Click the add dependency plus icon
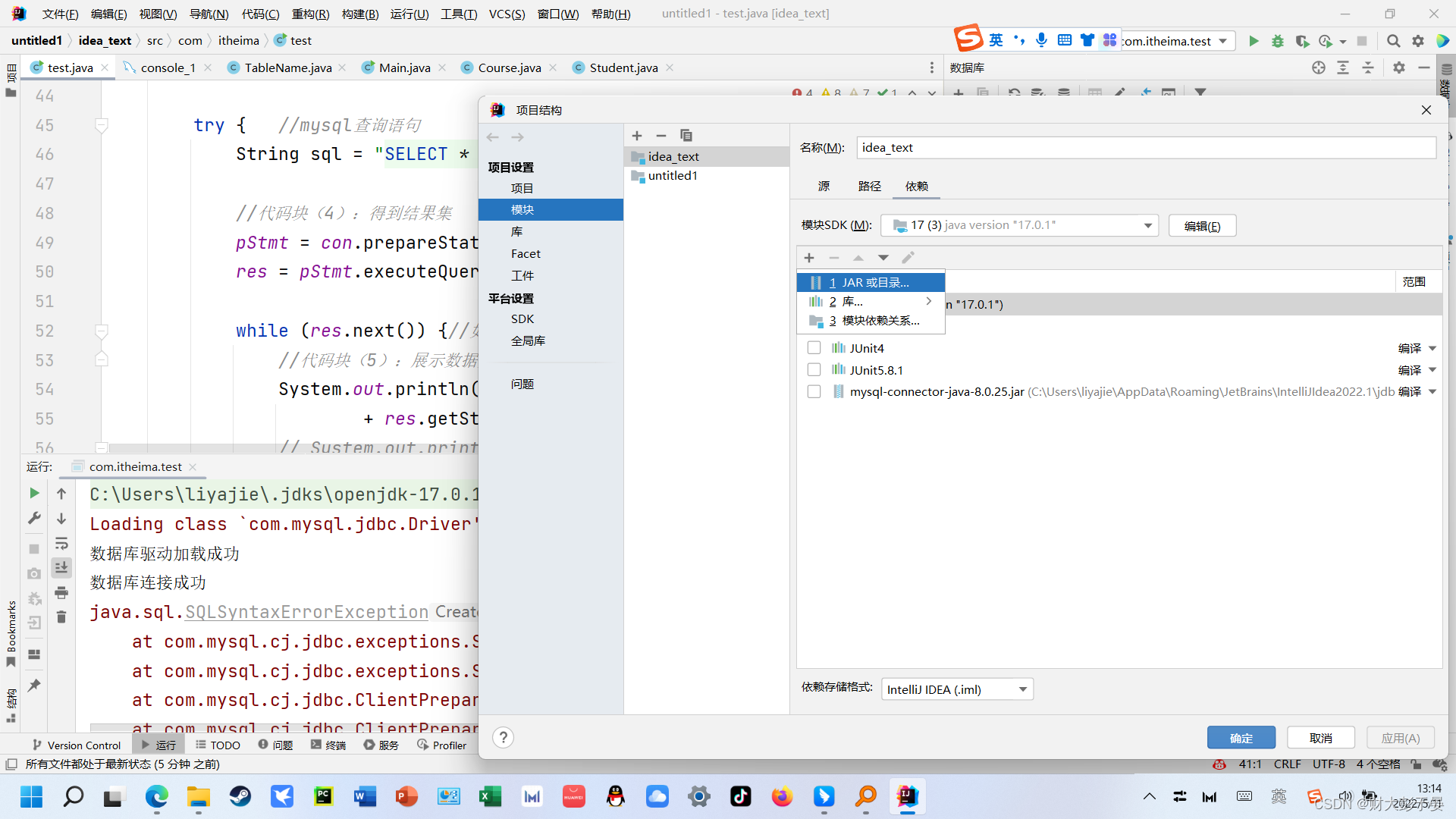 coord(809,258)
